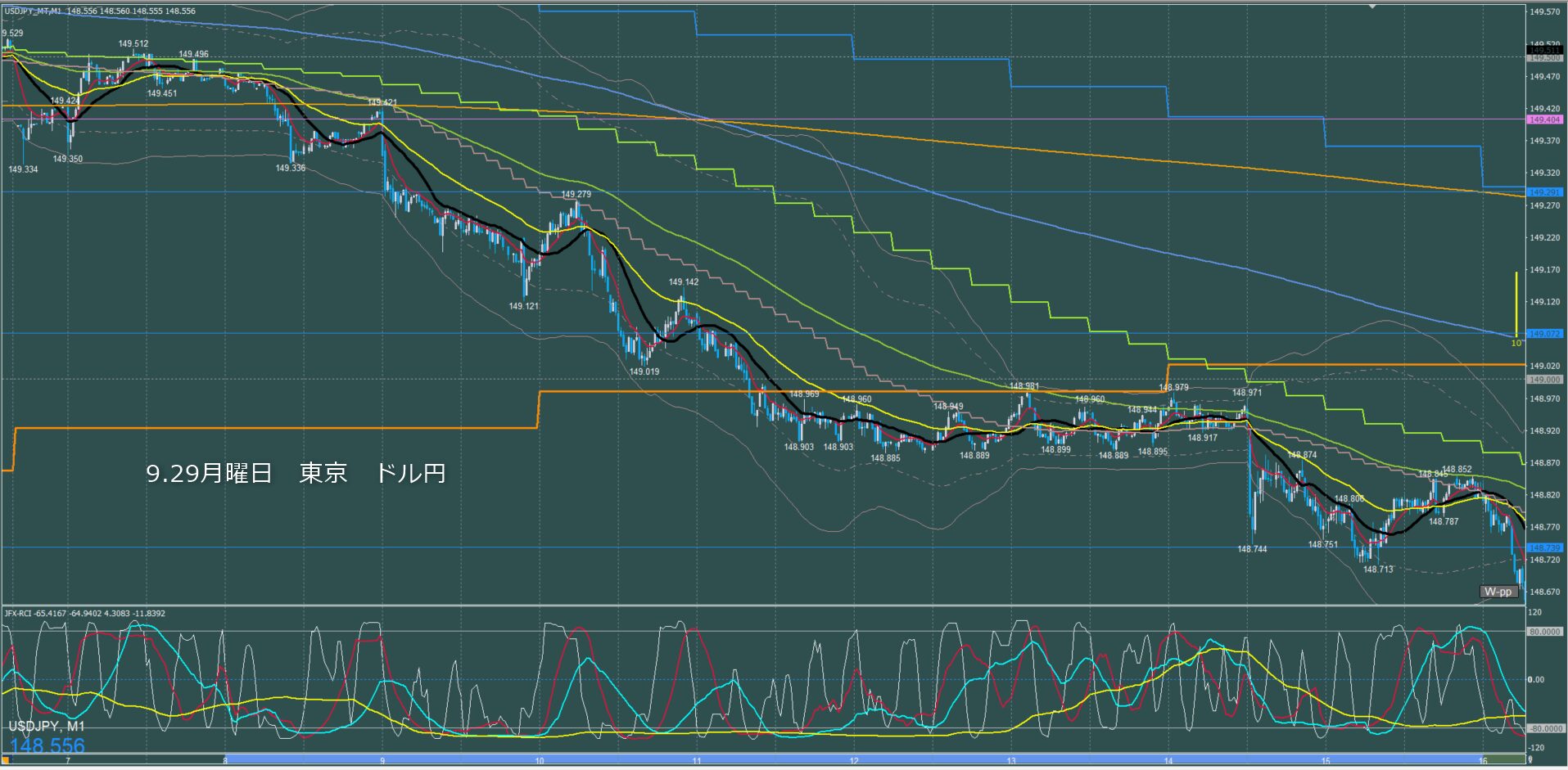Screen dimensions: 1568x770
Task: Click the hour 13 marker on time axis
Action: click(1011, 761)
